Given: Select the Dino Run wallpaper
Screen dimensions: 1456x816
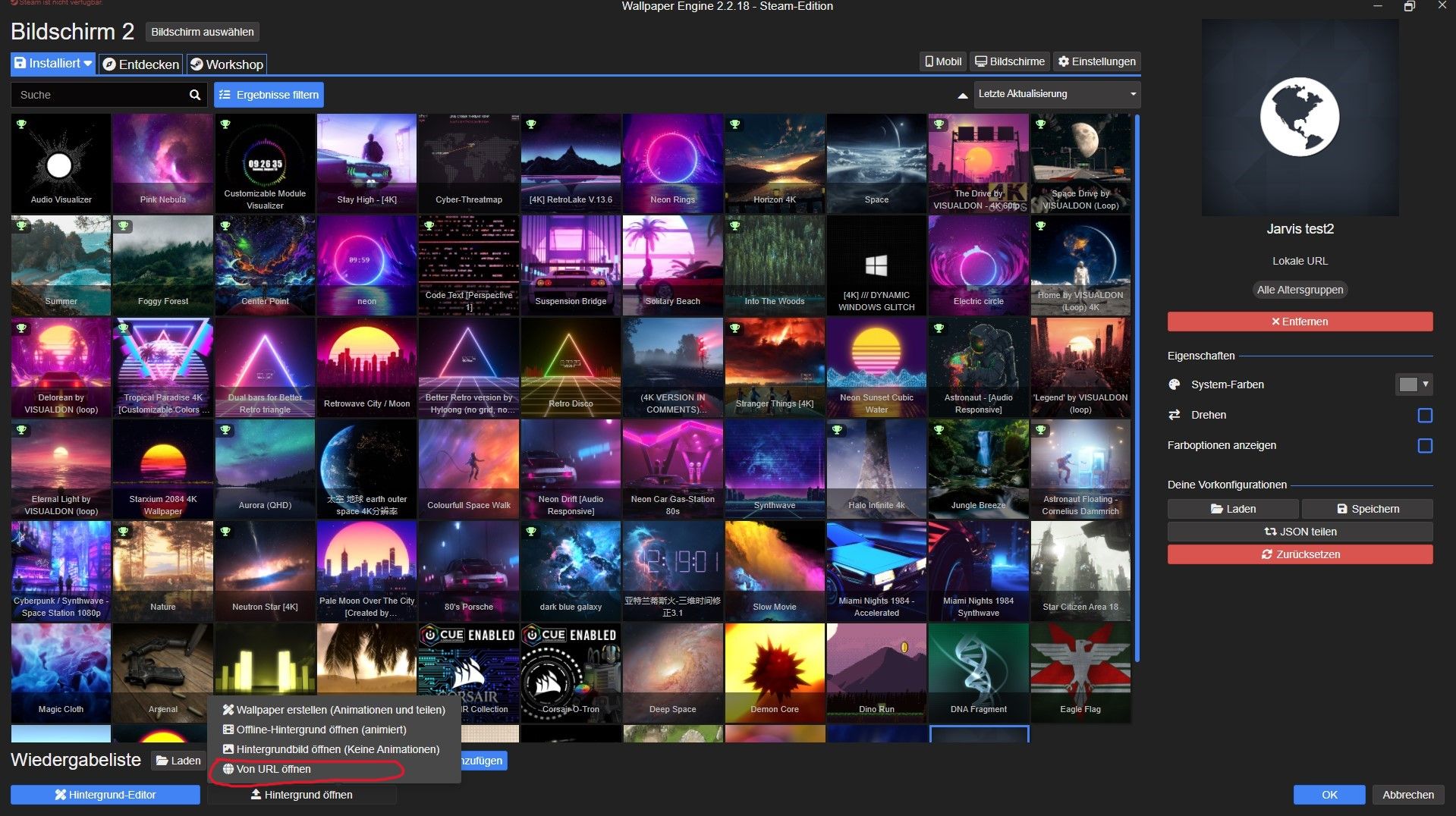Looking at the screenshot, I should (876, 673).
